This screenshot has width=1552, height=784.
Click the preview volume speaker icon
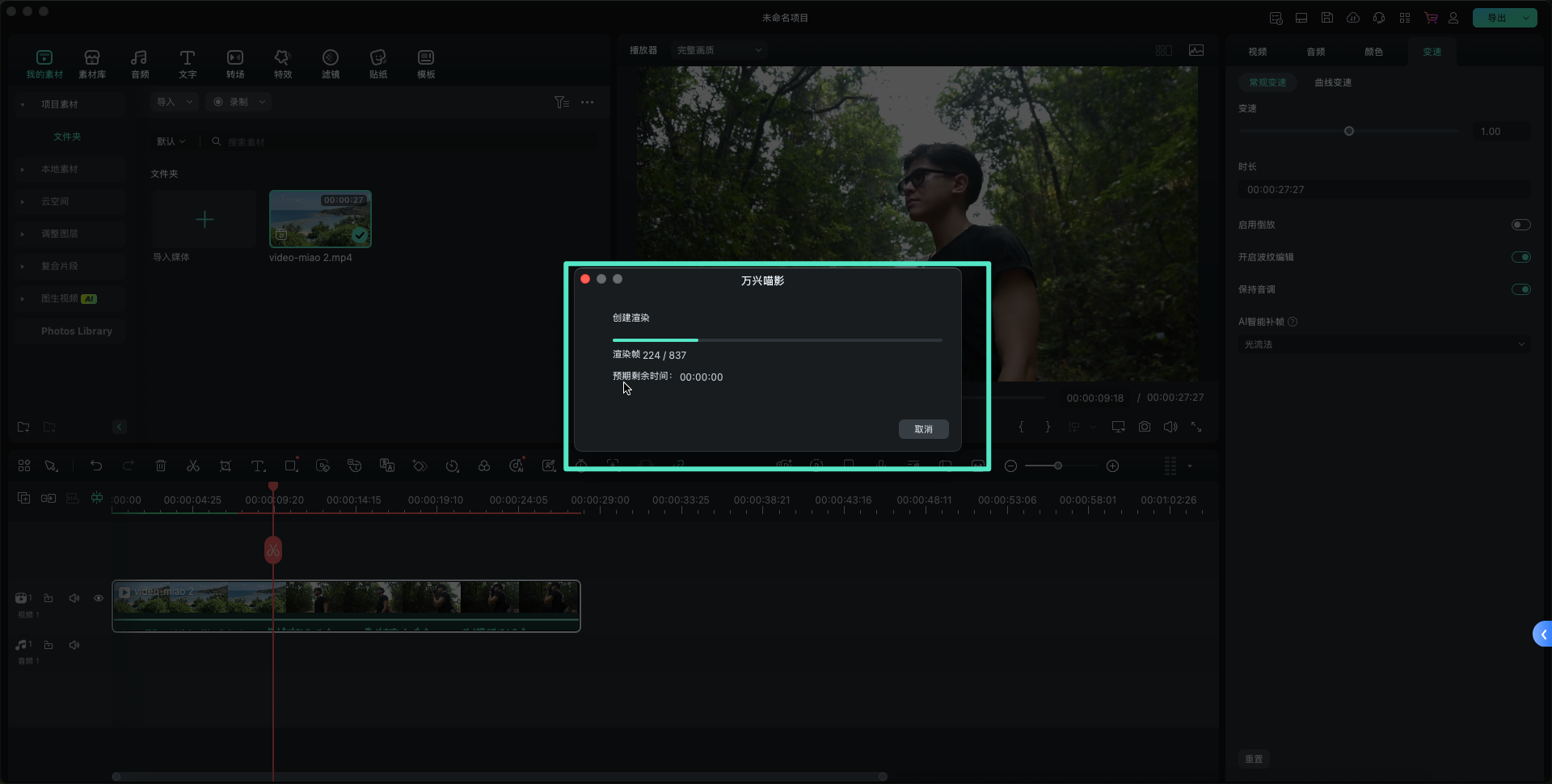pyautogui.click(x=1170, y=427)
